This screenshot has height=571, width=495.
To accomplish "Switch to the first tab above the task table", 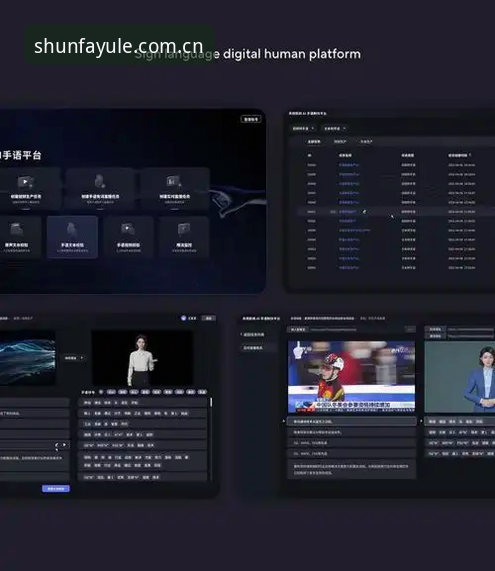I will [x=314, y=141].
